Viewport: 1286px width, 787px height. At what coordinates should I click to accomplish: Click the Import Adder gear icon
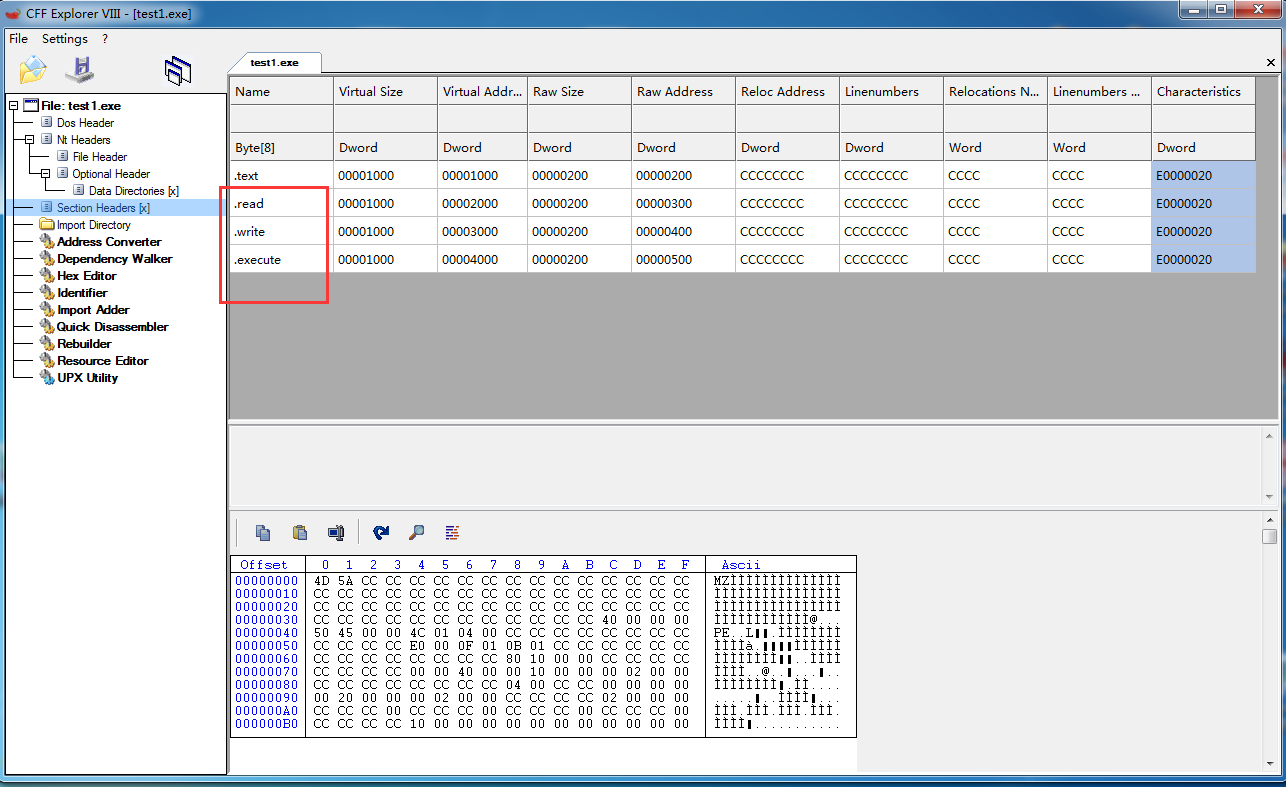(x=47, y=310)
